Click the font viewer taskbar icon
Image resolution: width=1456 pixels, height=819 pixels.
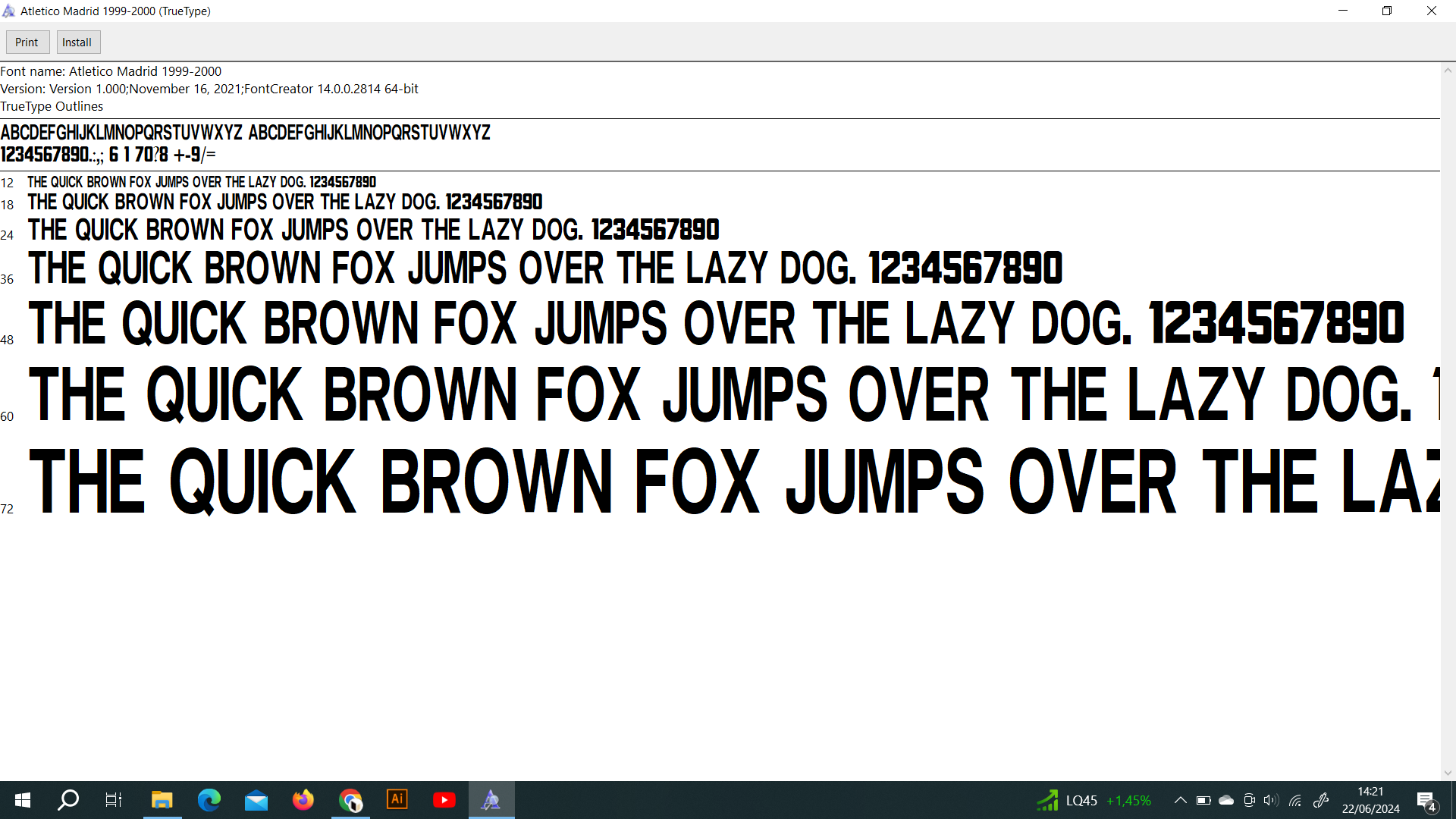(491, 800)
